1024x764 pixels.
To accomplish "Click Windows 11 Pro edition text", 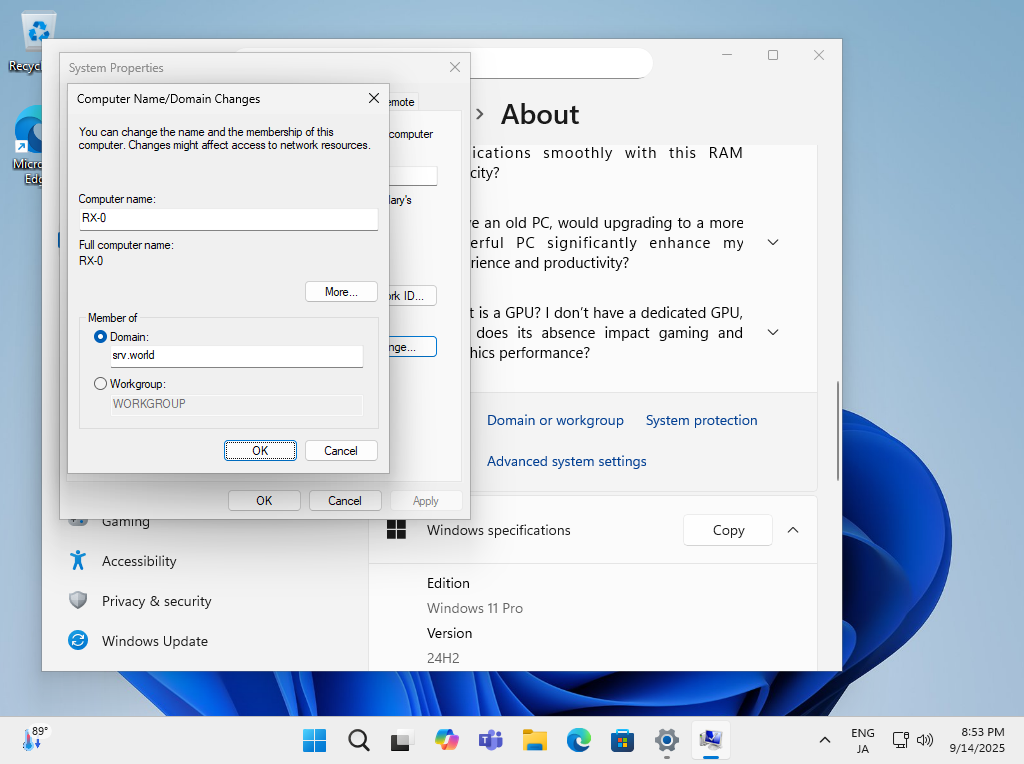I will point(475,608).
